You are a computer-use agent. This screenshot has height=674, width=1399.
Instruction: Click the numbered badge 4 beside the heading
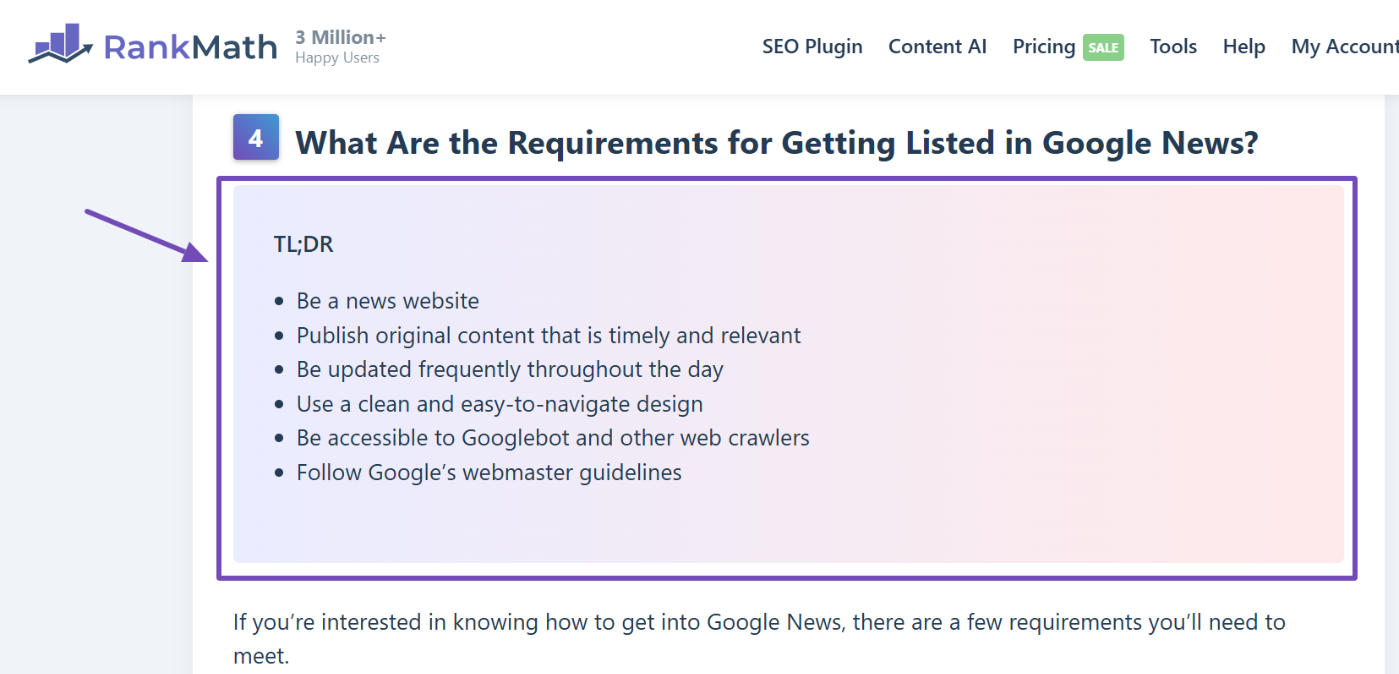click(x=255, y=137)
